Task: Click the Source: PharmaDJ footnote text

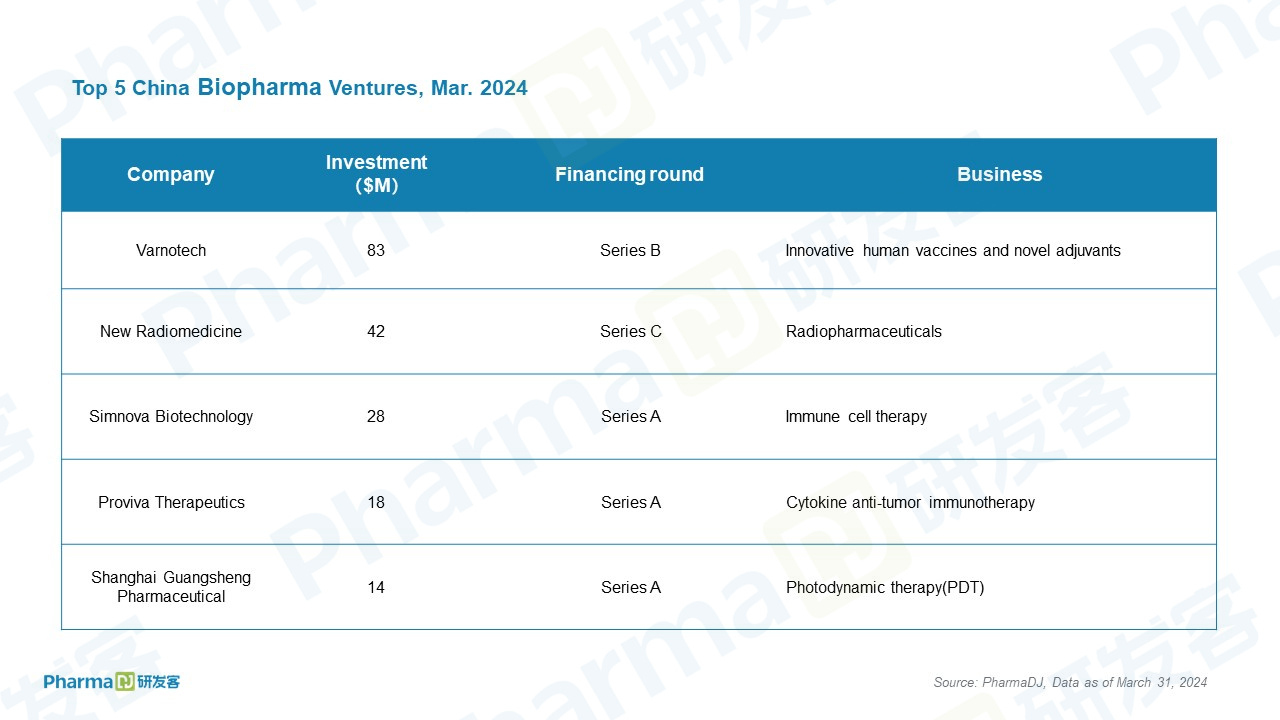Action: [x=1070, y=682]
